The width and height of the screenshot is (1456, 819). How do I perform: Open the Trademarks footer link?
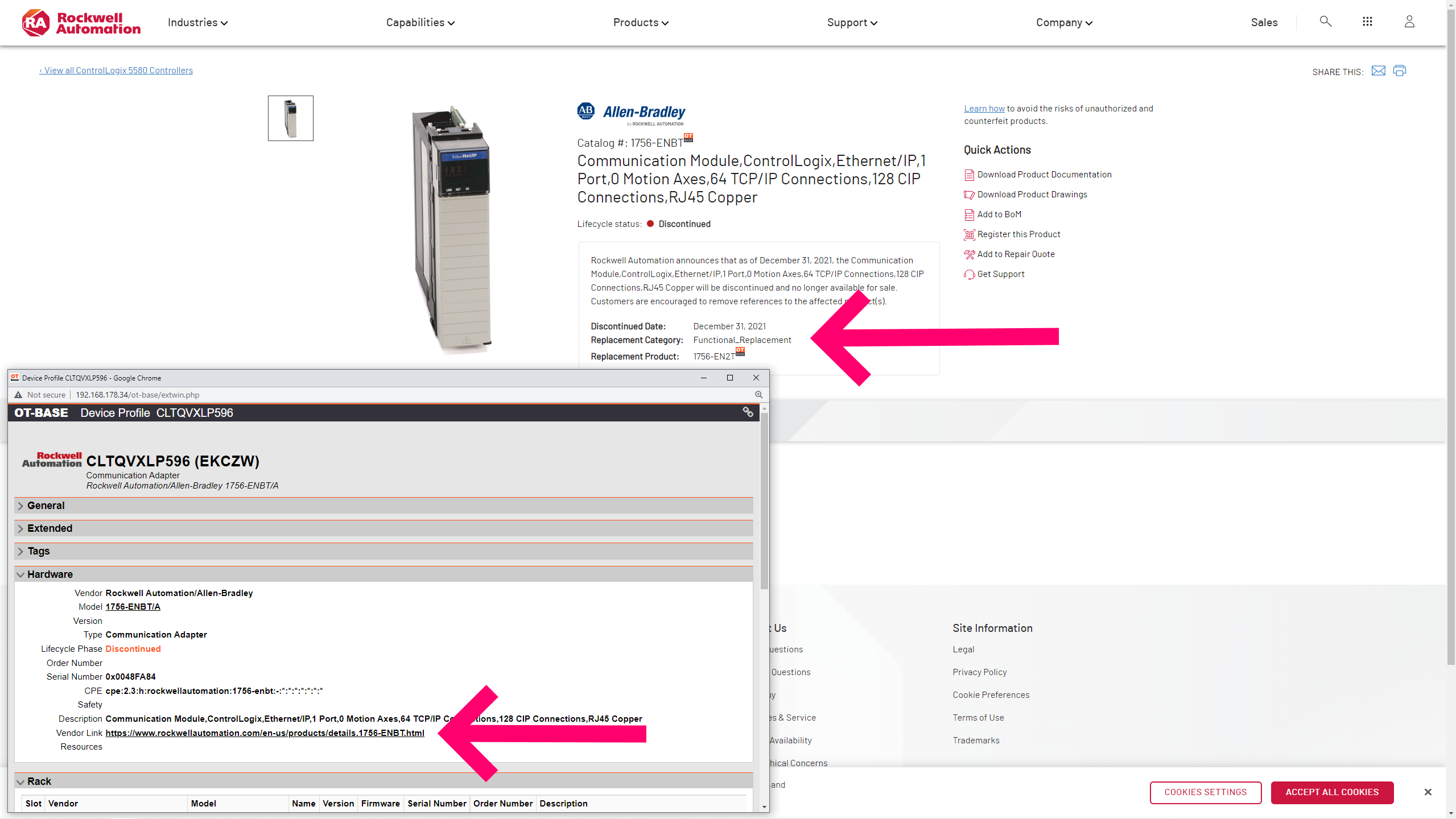[x=976, y=741]
